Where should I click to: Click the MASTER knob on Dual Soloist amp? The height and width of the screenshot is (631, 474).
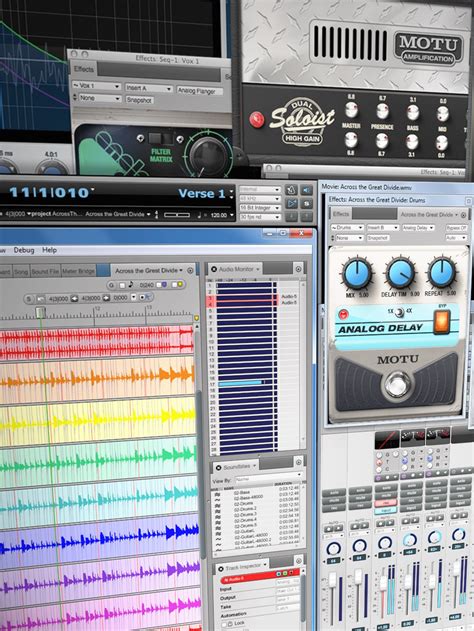pyautogui.click(x=351, y=110)
